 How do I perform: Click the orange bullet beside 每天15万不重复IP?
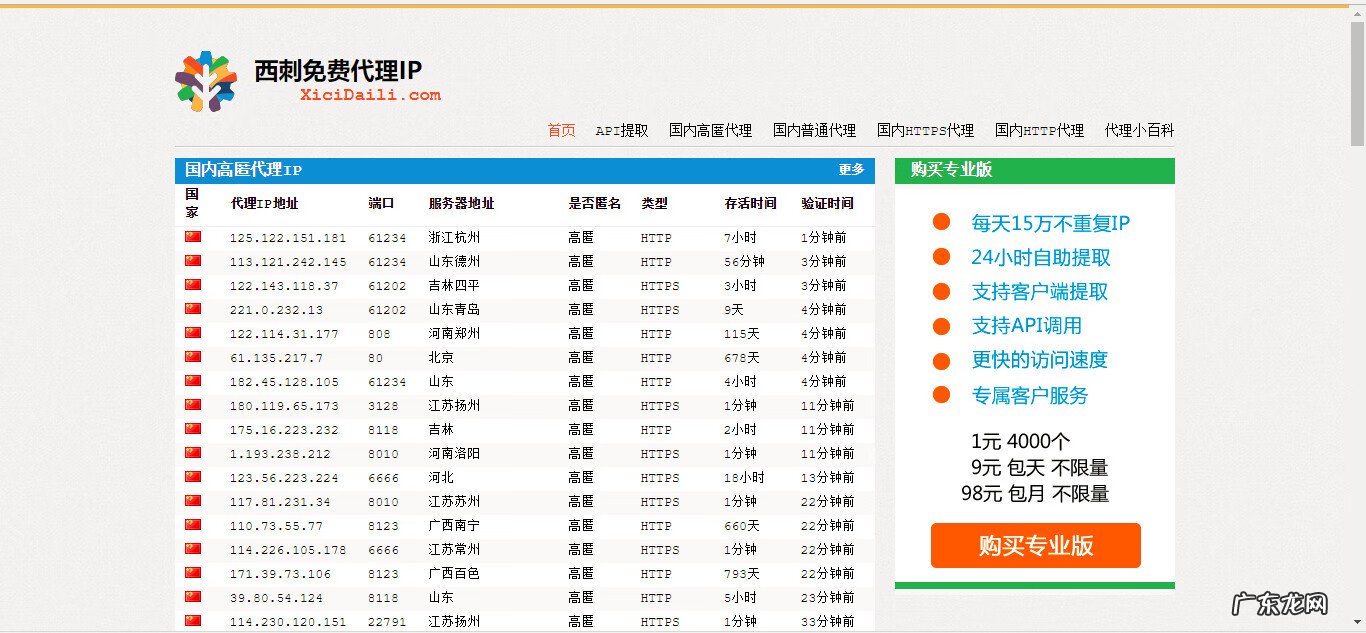click(x=941, y=224)
